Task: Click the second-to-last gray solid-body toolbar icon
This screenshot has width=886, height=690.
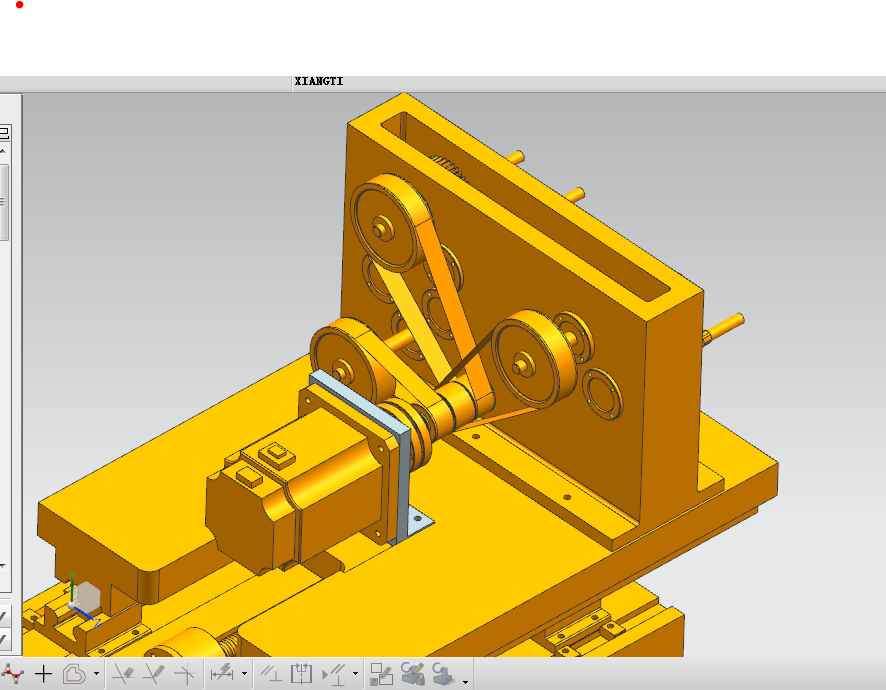Action: pos(412,674)
